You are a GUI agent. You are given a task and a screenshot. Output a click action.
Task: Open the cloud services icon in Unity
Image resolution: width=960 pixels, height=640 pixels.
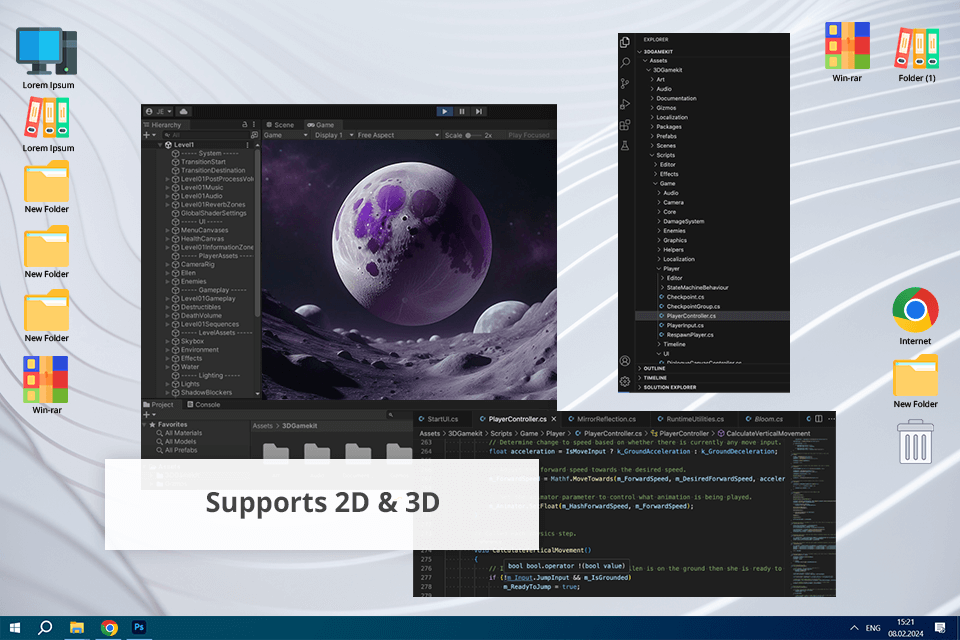coord(184,111)
